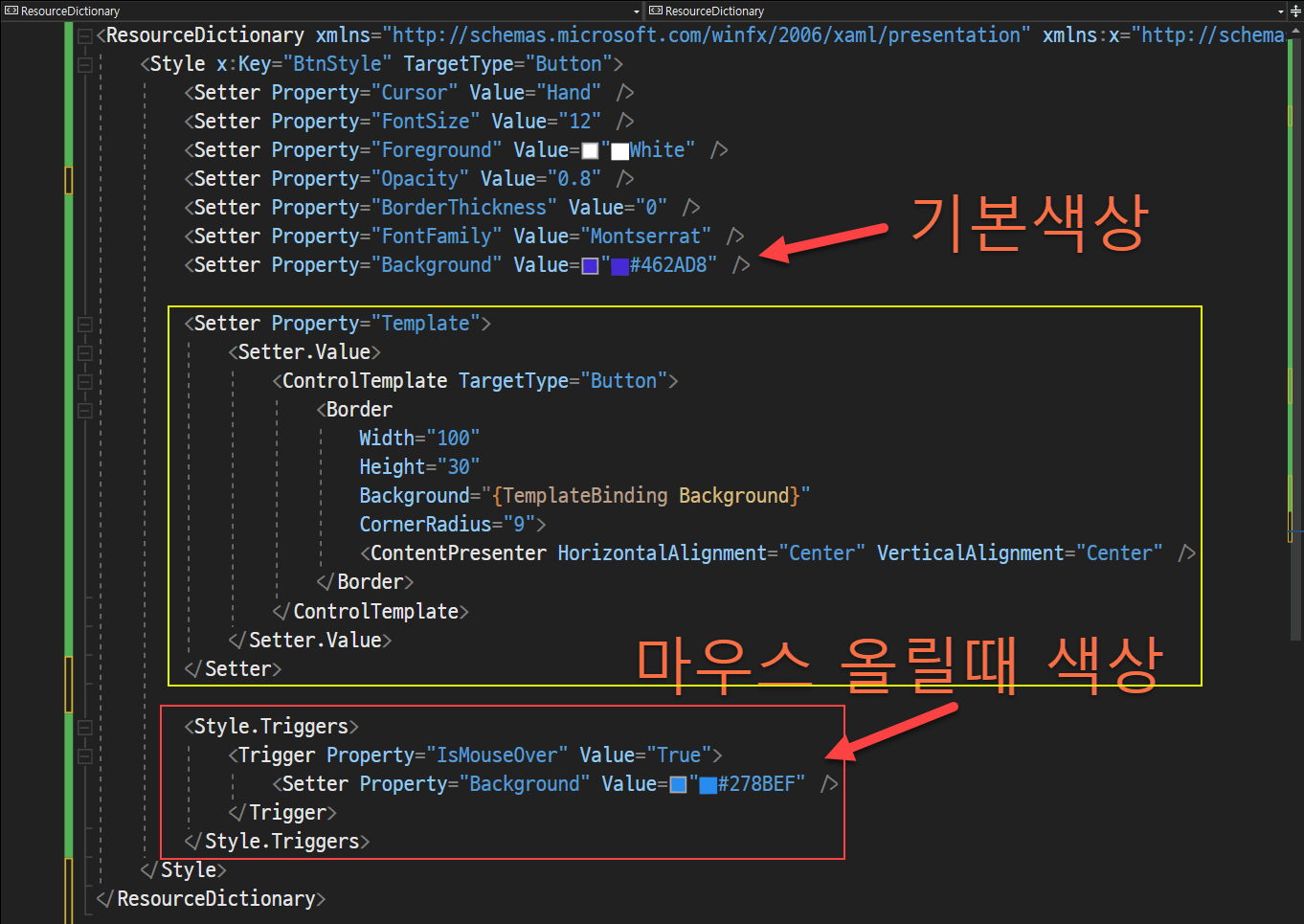Click the blue #278BEF trigger color swatch
1304x924 pixels.
(678, 783)
